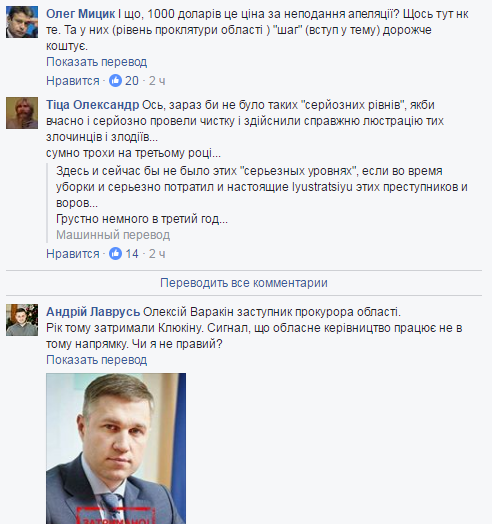Image resolution: width=492 pixels, height=524 pixels.
Task: Click the blue like icon with 20 reactions
Action: [x=116, y=81]
